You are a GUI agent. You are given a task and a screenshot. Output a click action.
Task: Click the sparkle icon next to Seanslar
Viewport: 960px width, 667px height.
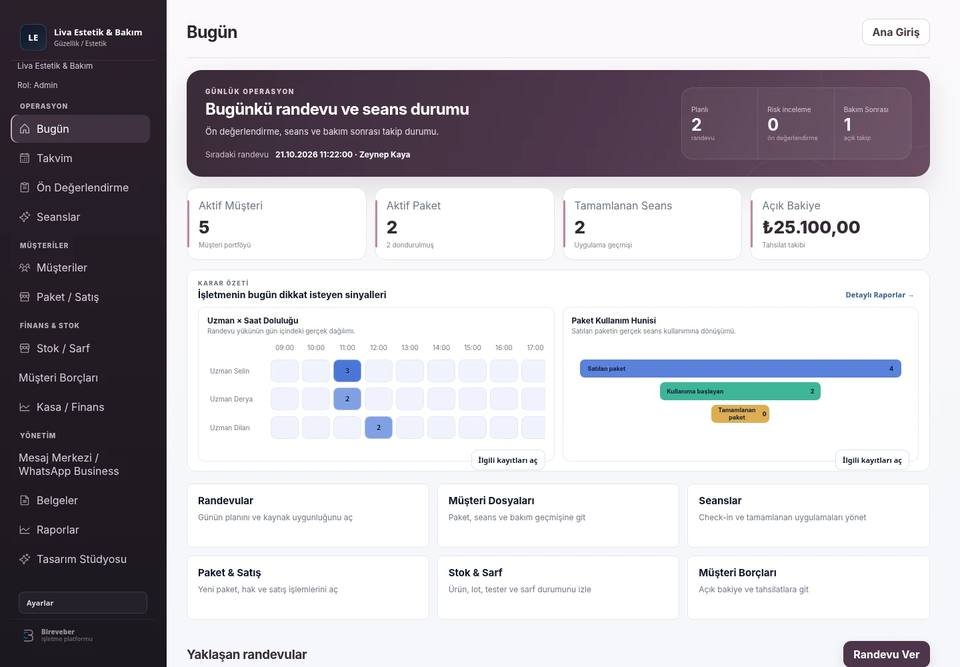pyautogui.click(x=24, y=217)
